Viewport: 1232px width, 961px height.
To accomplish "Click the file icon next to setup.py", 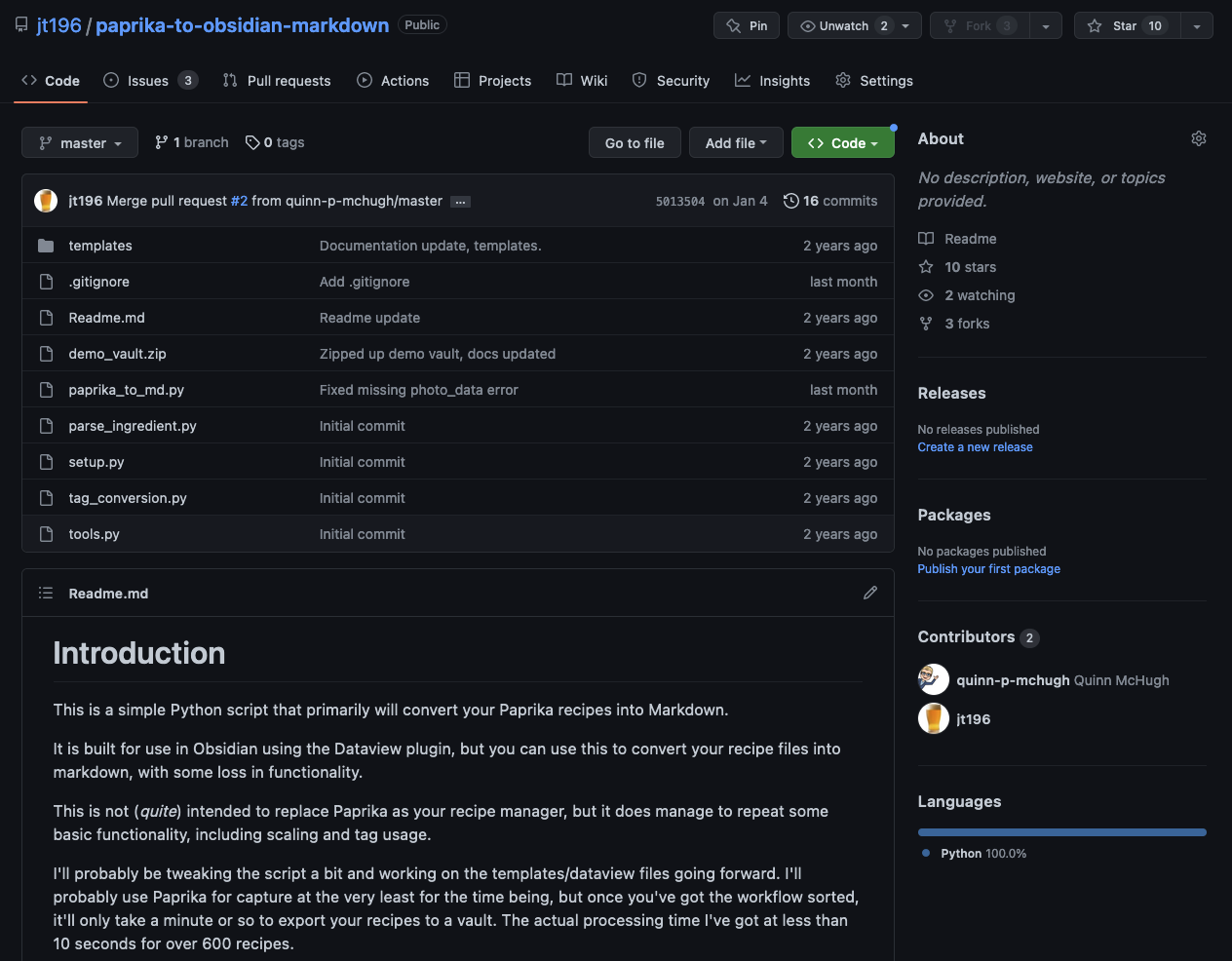I will [x=46, y=462].
